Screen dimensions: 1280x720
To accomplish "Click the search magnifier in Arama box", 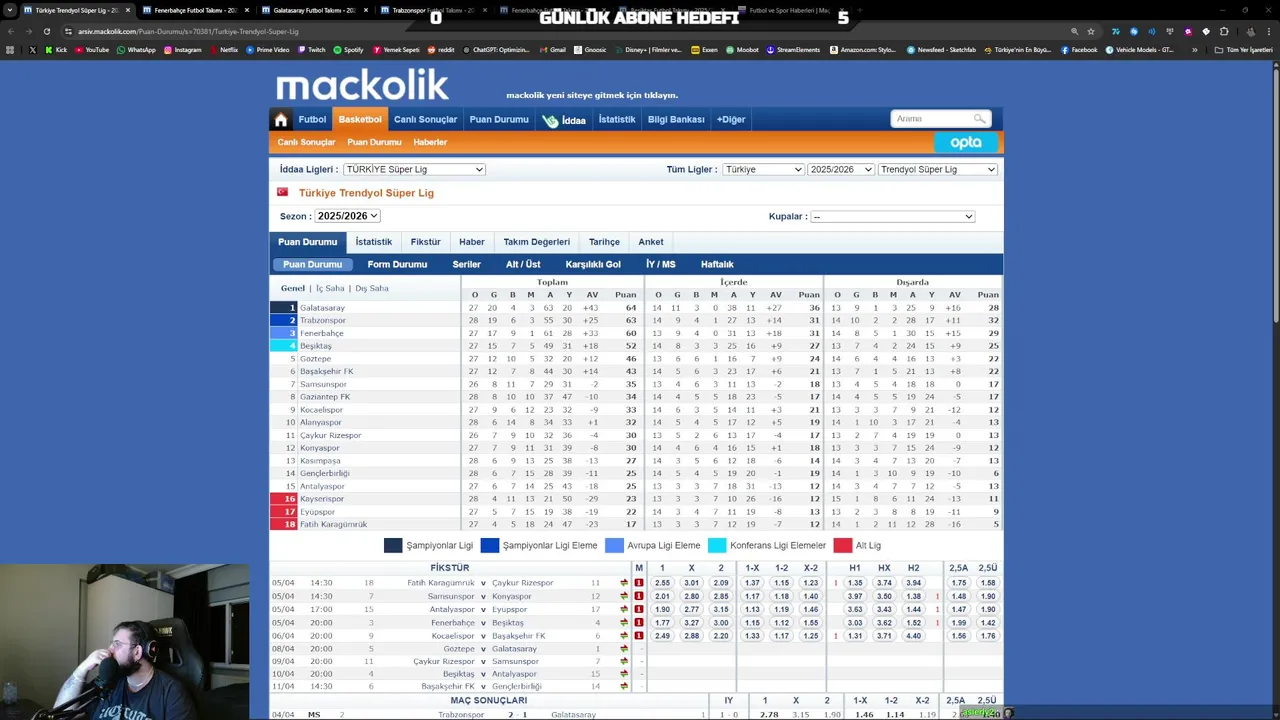I will [979, 119].
